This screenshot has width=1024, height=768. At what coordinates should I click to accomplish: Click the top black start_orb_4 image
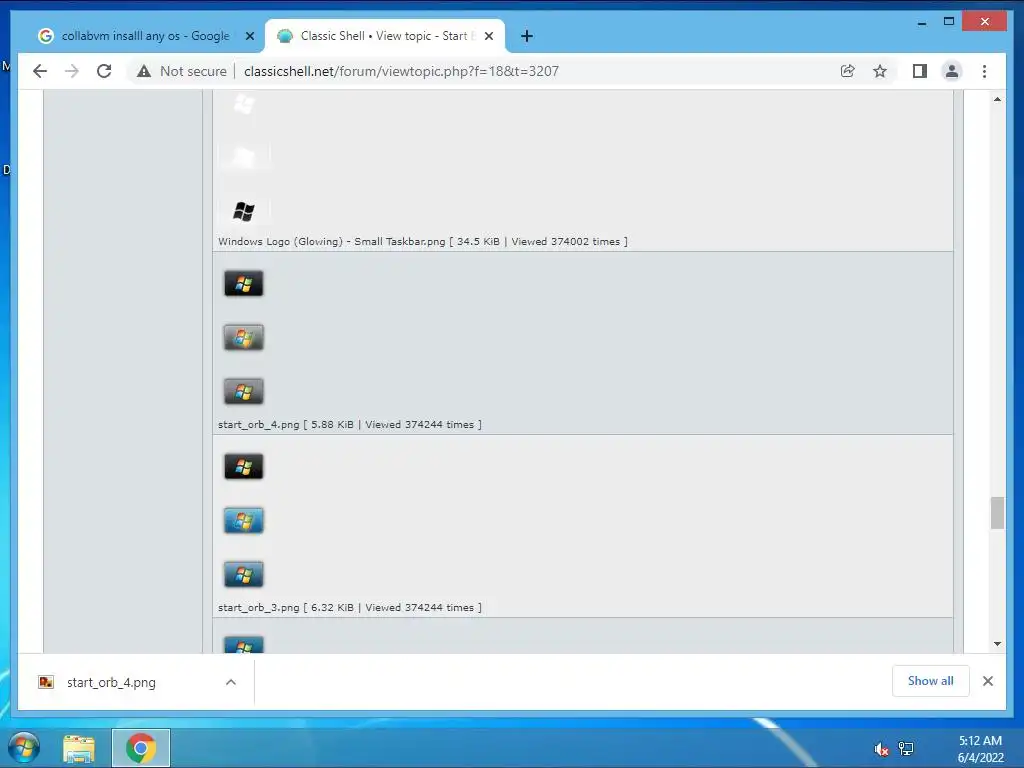[244, 283]
